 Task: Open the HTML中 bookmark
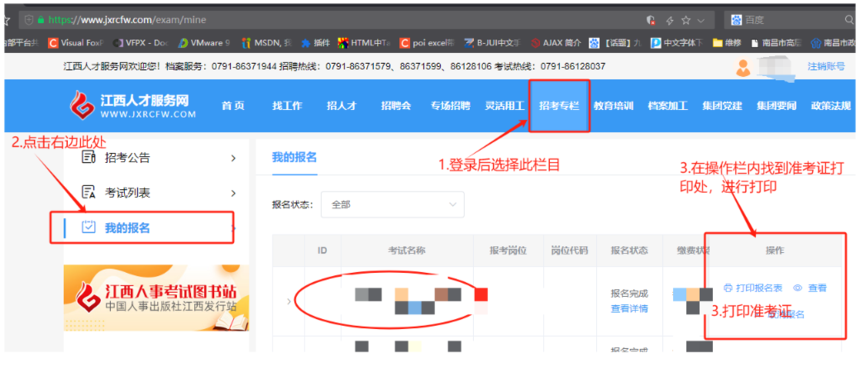click(x=363, y=43)
